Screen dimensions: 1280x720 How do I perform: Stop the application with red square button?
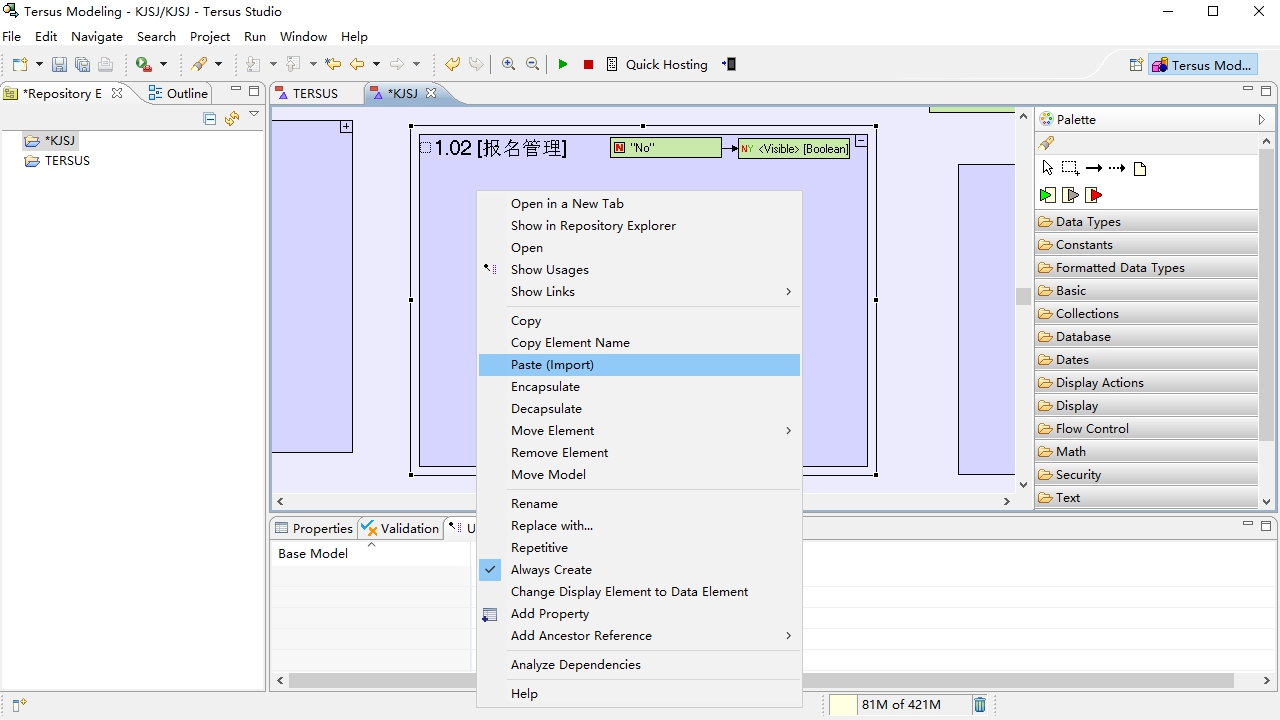[x=588, y=64]
